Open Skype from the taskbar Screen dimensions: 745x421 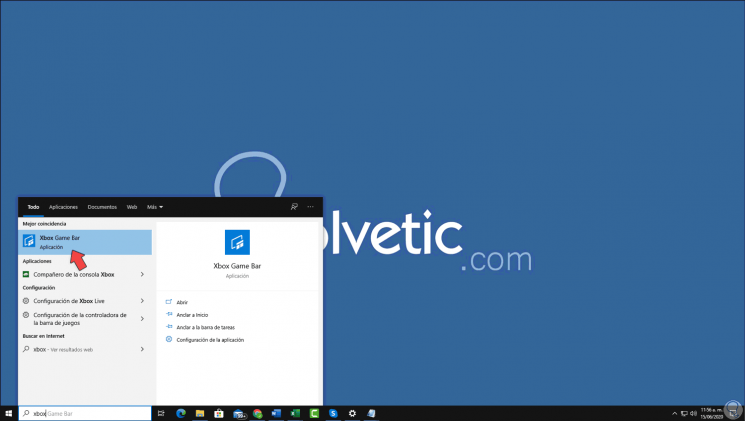tap(333, 413)
